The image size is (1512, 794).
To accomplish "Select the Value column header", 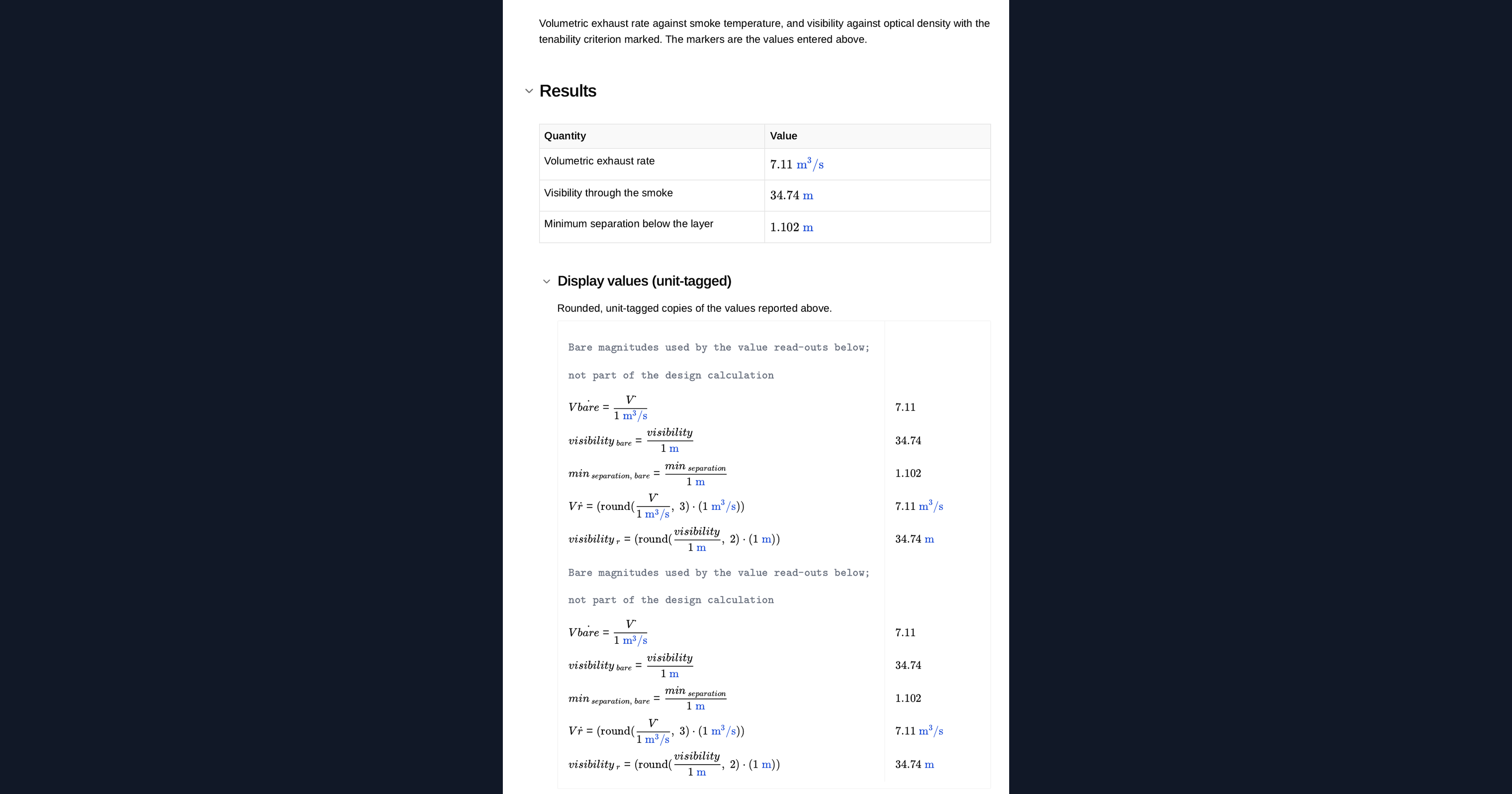I will (783, 136).
